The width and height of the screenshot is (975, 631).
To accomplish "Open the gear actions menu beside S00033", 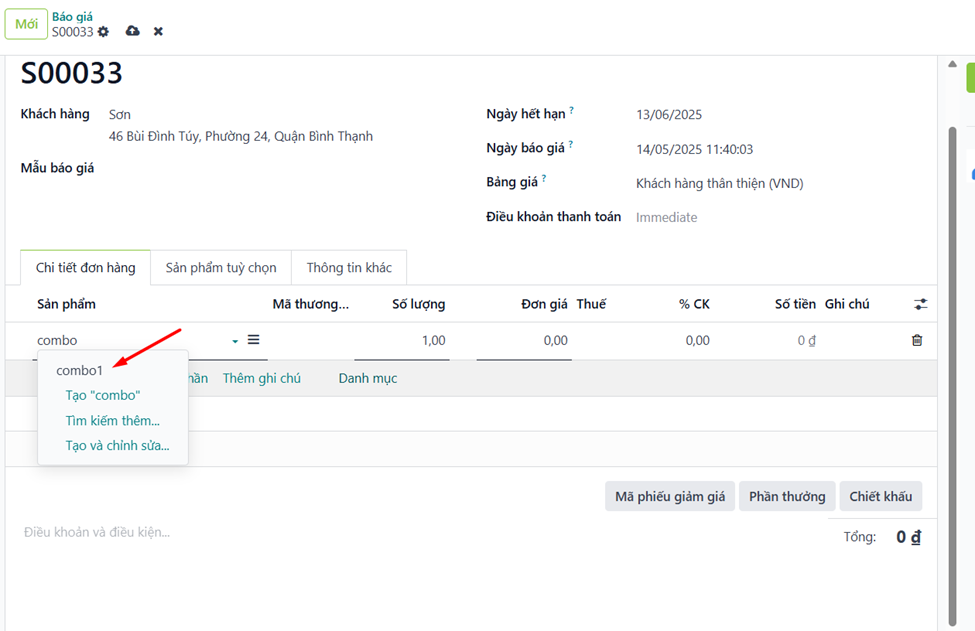I will coord(103,32).
